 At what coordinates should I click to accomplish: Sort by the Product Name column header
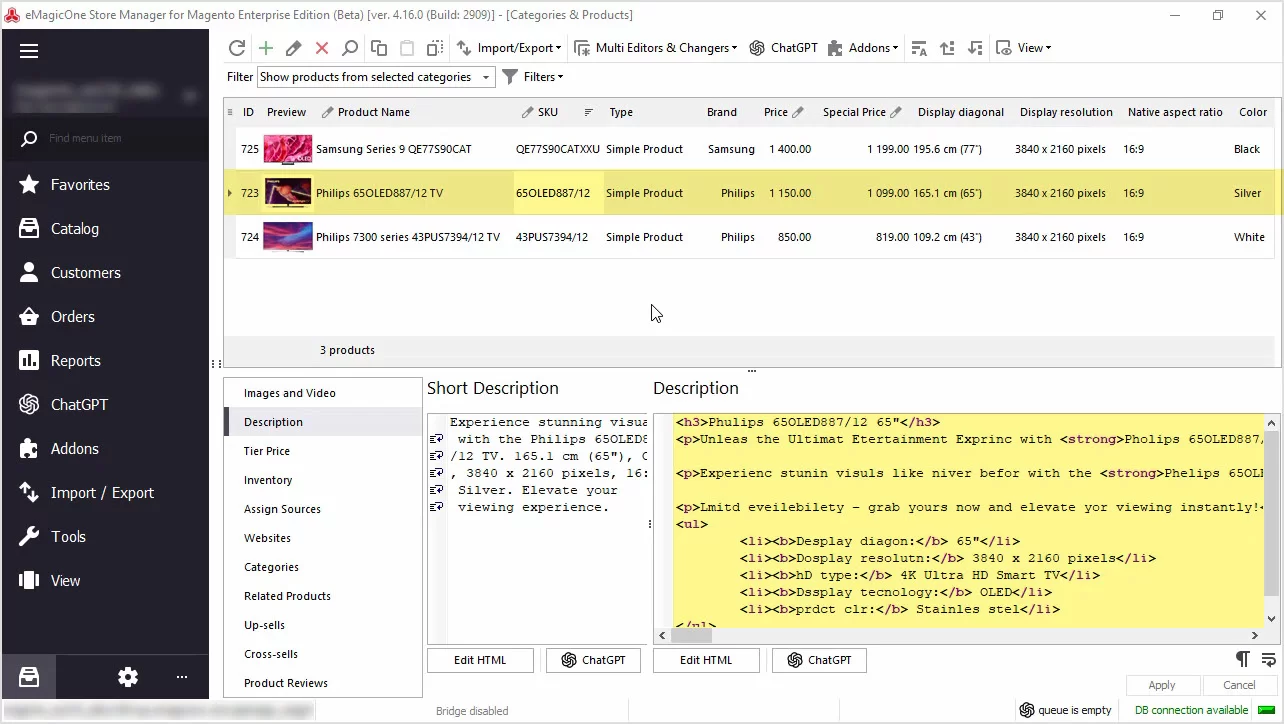[374, 112]
